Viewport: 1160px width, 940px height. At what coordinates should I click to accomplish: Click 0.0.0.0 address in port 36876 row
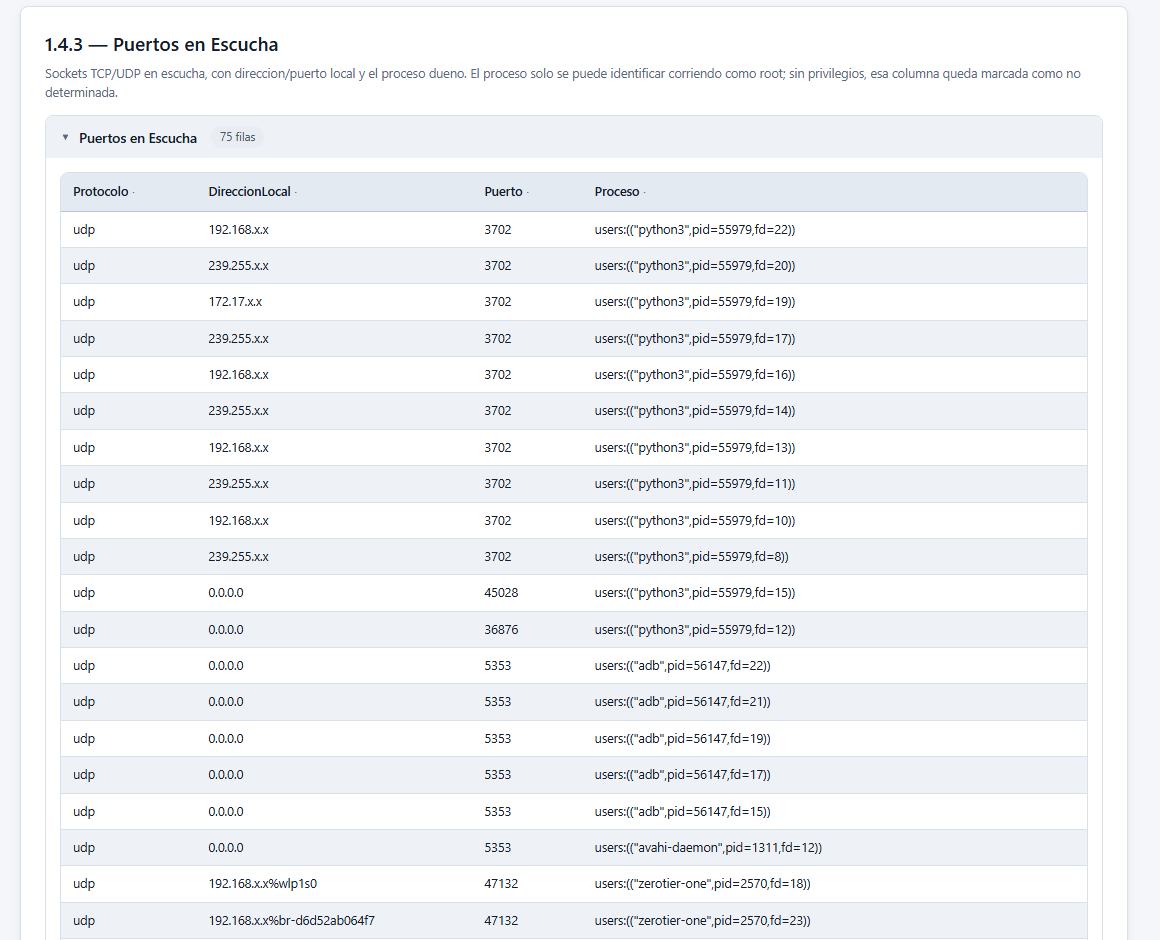226,629
